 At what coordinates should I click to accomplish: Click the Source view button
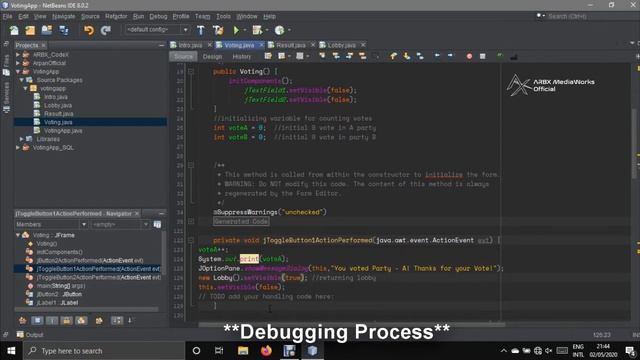click(183, 56)
